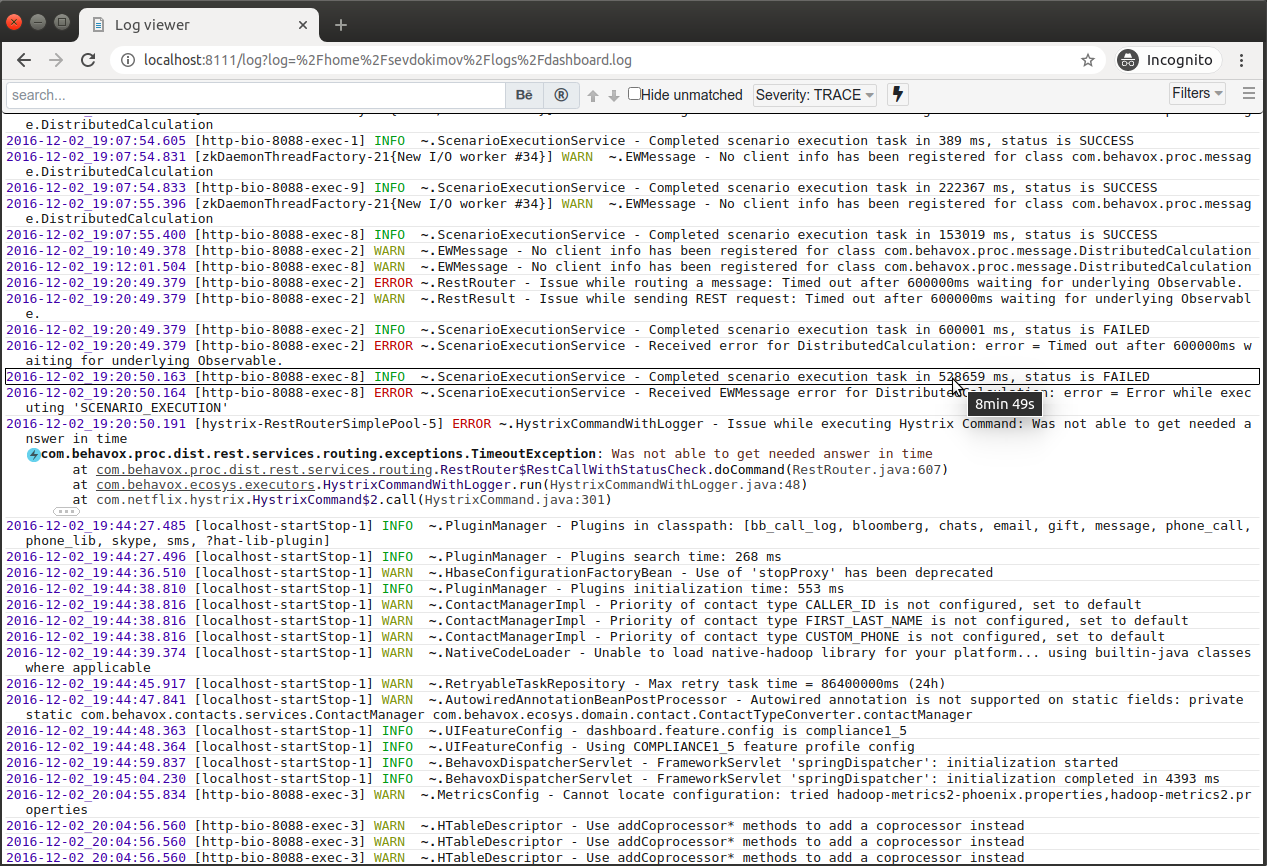
Task: Jump to previous match with up arrow
Action: click(x=592, y=95)
